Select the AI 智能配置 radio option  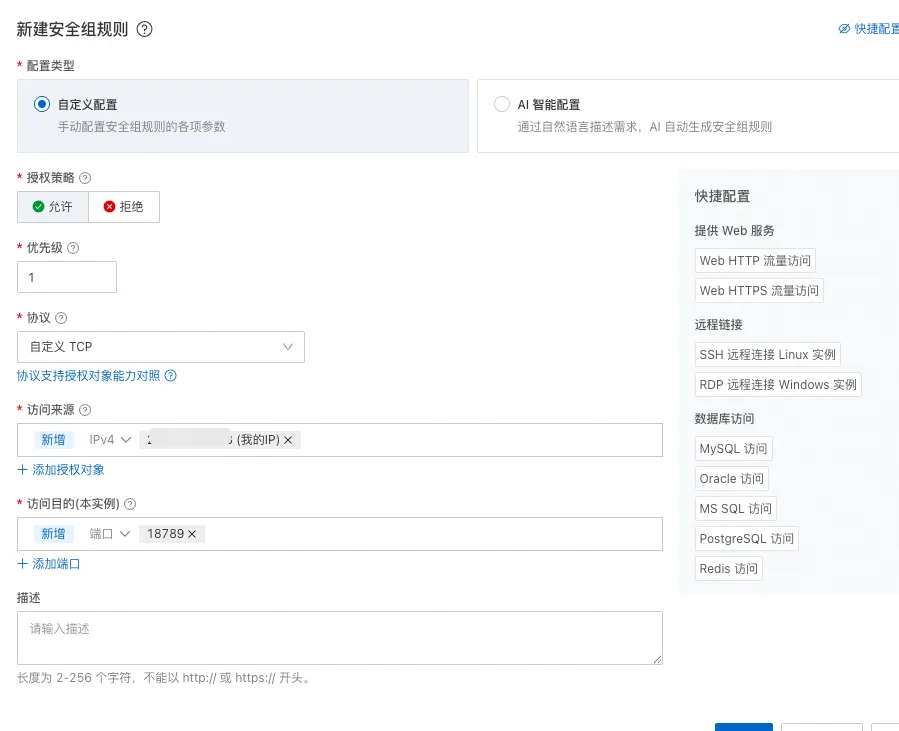point(502,104)
